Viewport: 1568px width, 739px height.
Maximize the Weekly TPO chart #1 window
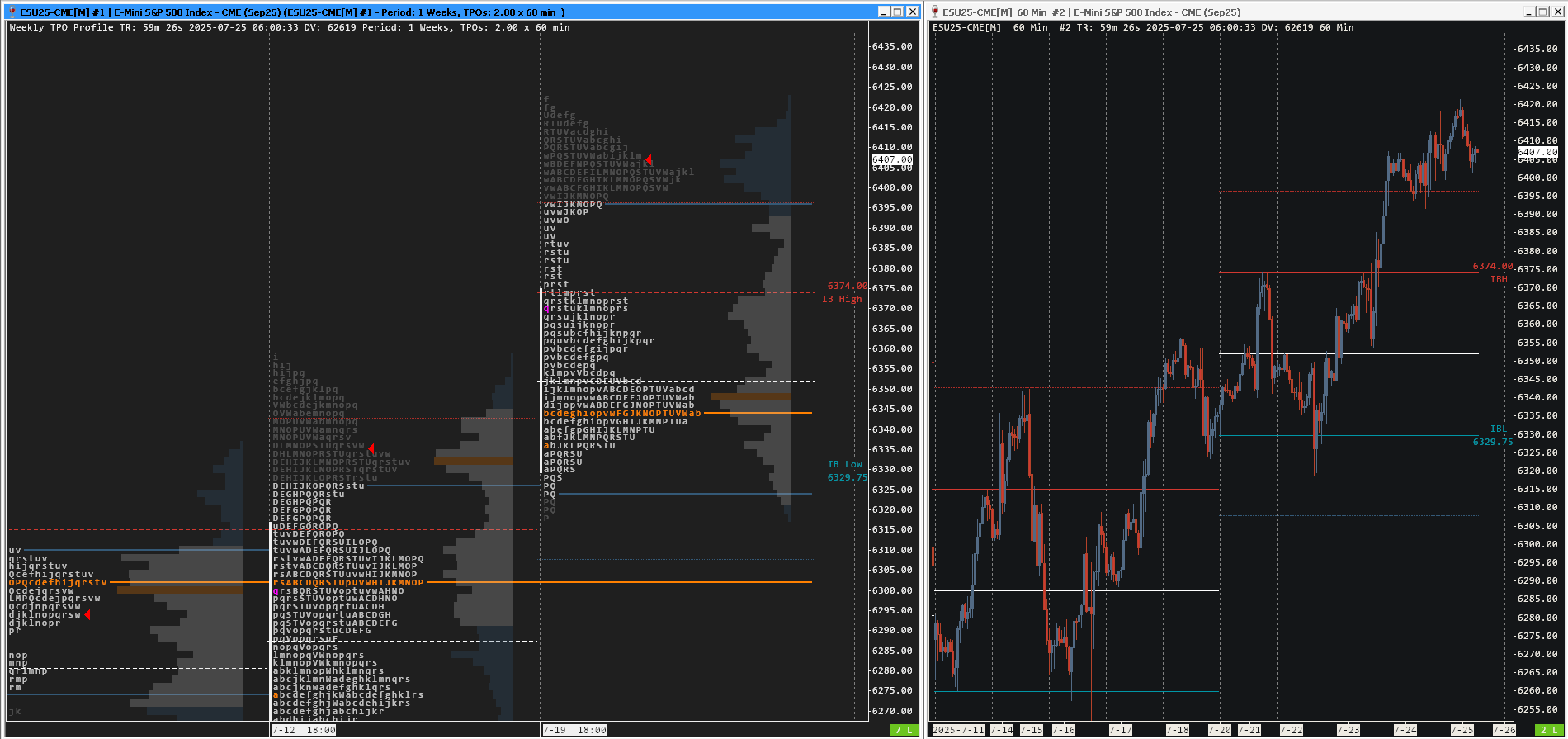click(x=898, y=12)
